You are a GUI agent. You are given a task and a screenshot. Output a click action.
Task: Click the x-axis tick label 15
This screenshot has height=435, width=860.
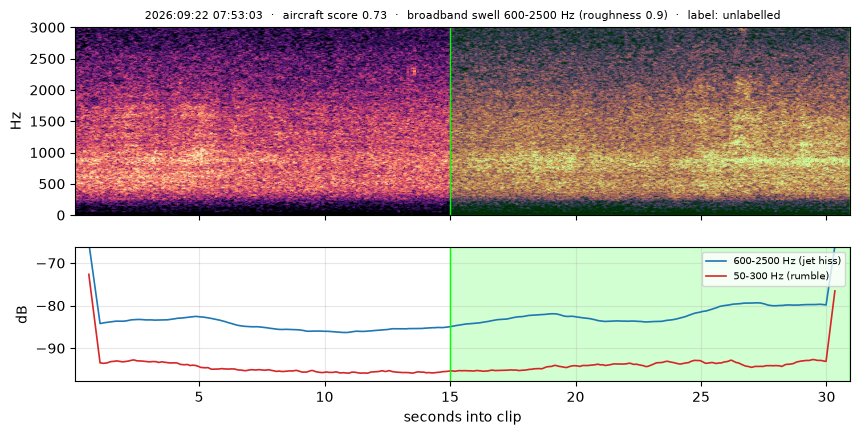pyautogui.click(x=450, y=396)
